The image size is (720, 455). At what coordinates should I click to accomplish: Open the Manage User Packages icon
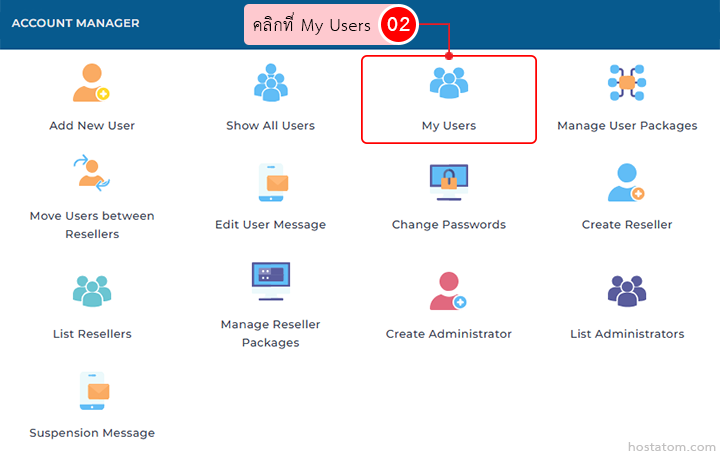tap(627, 83)
